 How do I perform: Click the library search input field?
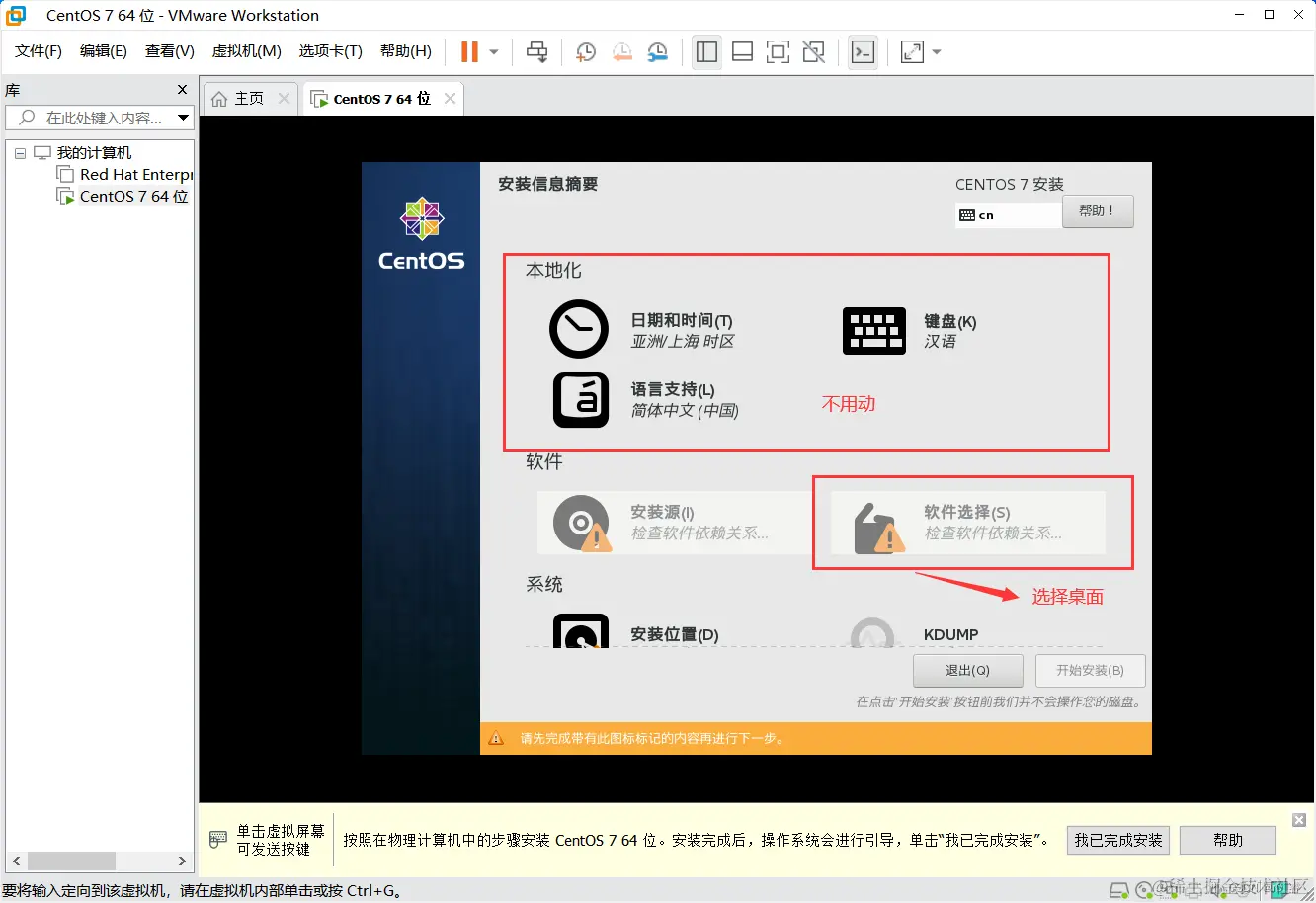click(92, 118)
